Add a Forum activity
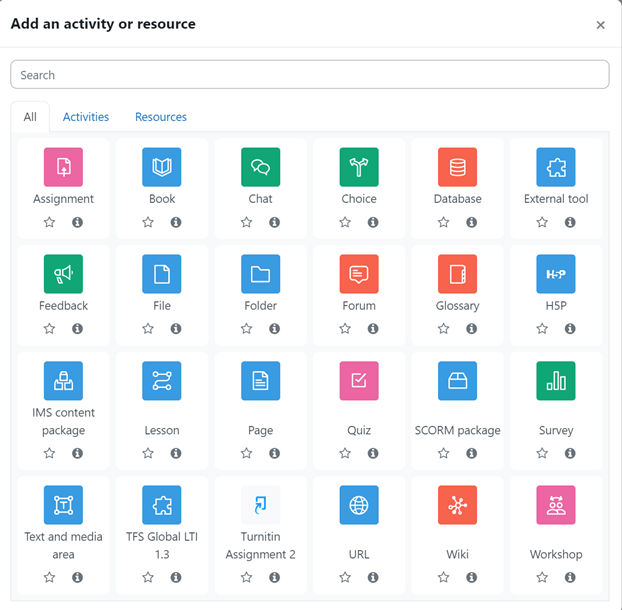 pos(359,274)
